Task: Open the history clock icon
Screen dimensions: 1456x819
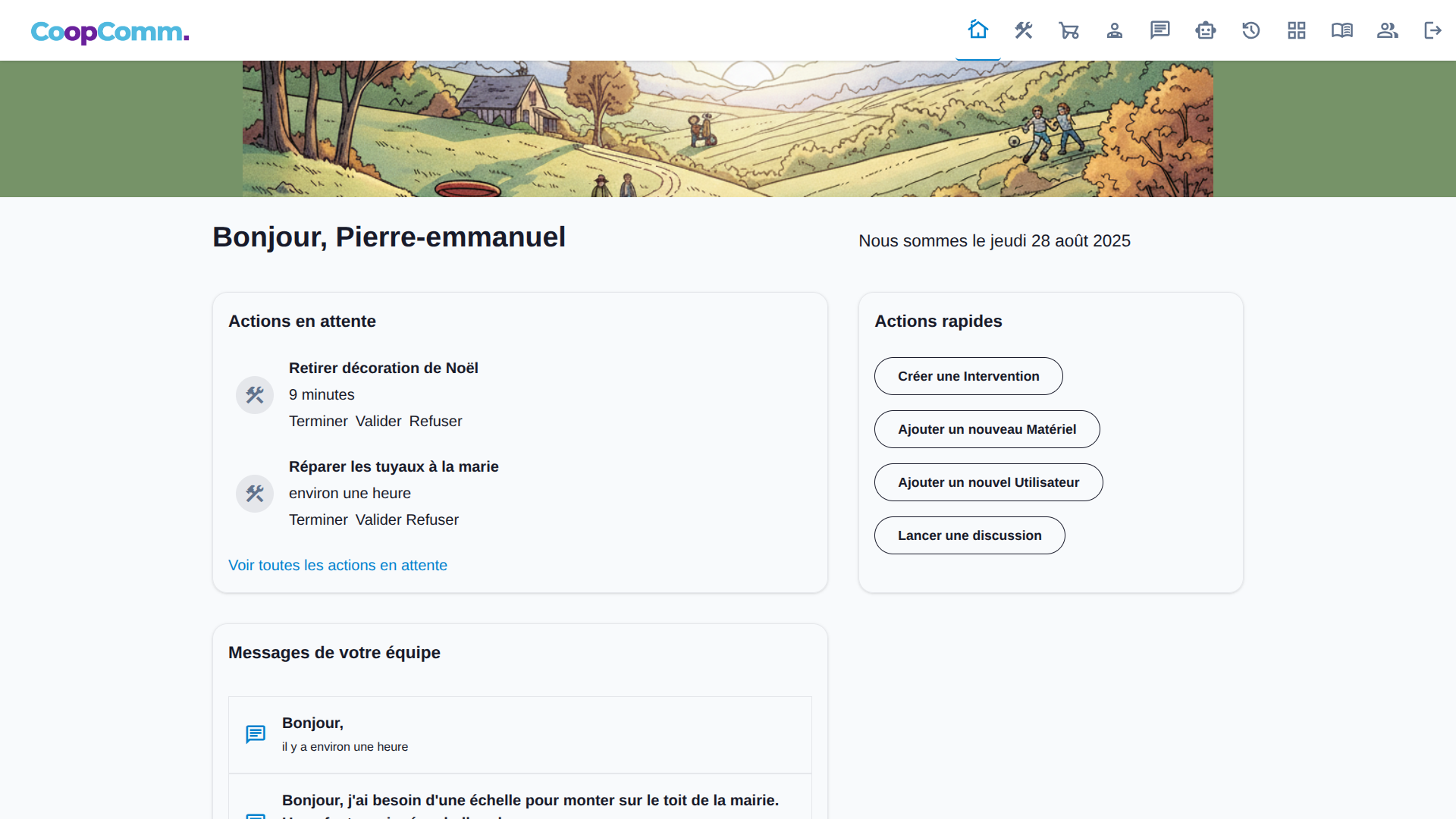Action: pos(1251,30)
